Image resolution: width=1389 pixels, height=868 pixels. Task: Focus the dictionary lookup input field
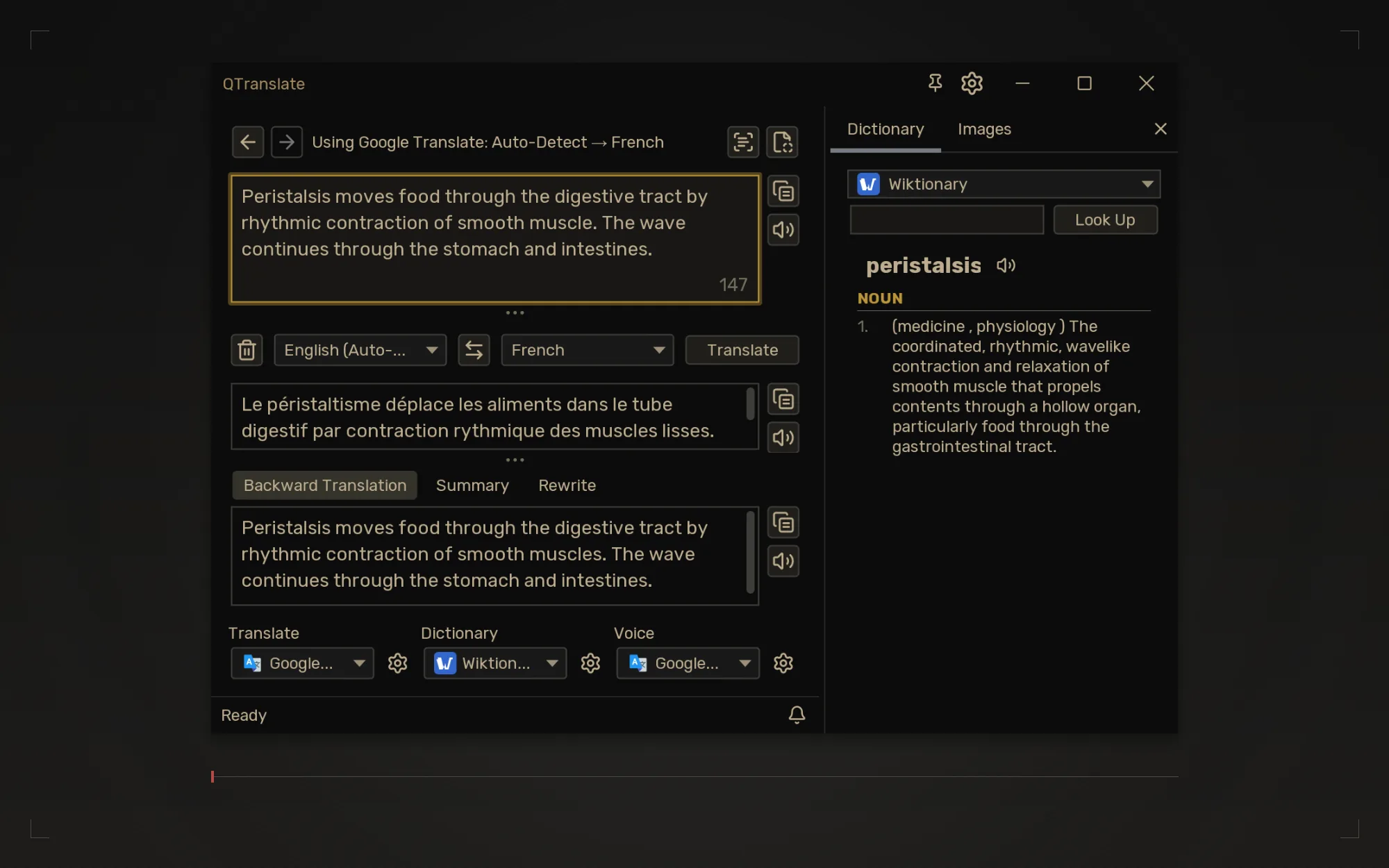947,220
